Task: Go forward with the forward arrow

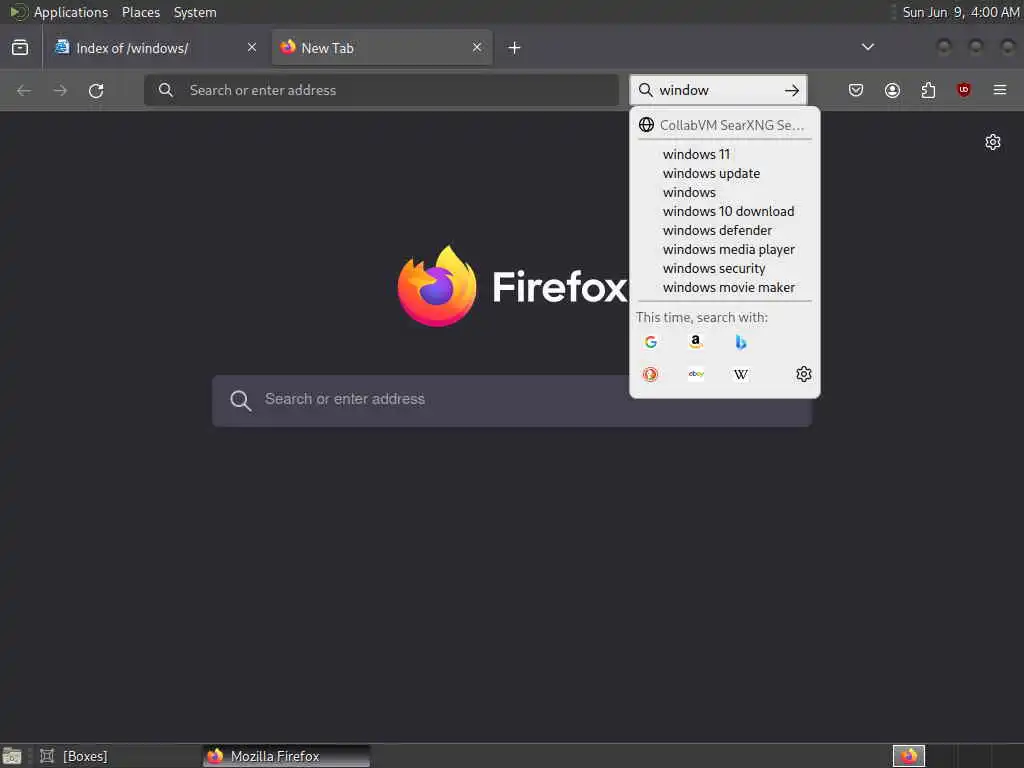Action: 60,90
